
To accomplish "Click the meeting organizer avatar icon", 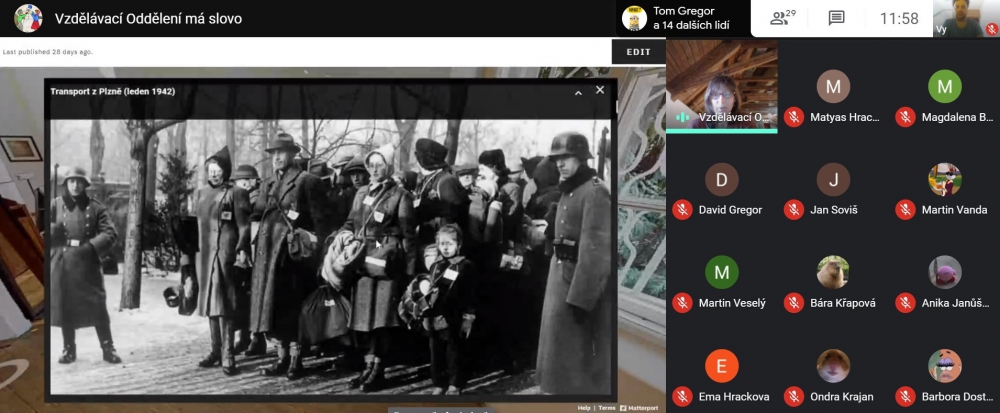I will click(x=28, y=18).
